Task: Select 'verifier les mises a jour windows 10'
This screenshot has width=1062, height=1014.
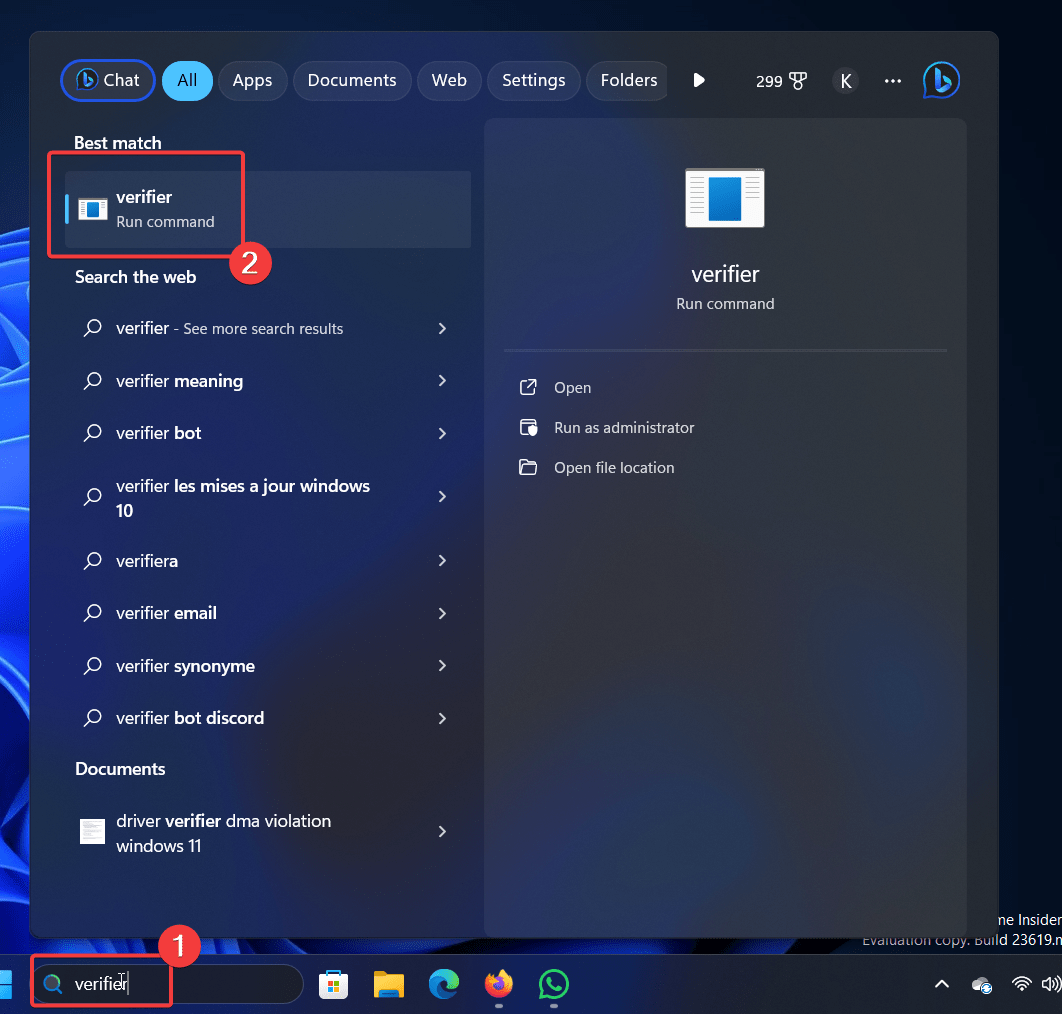Action: coord(268,498)
